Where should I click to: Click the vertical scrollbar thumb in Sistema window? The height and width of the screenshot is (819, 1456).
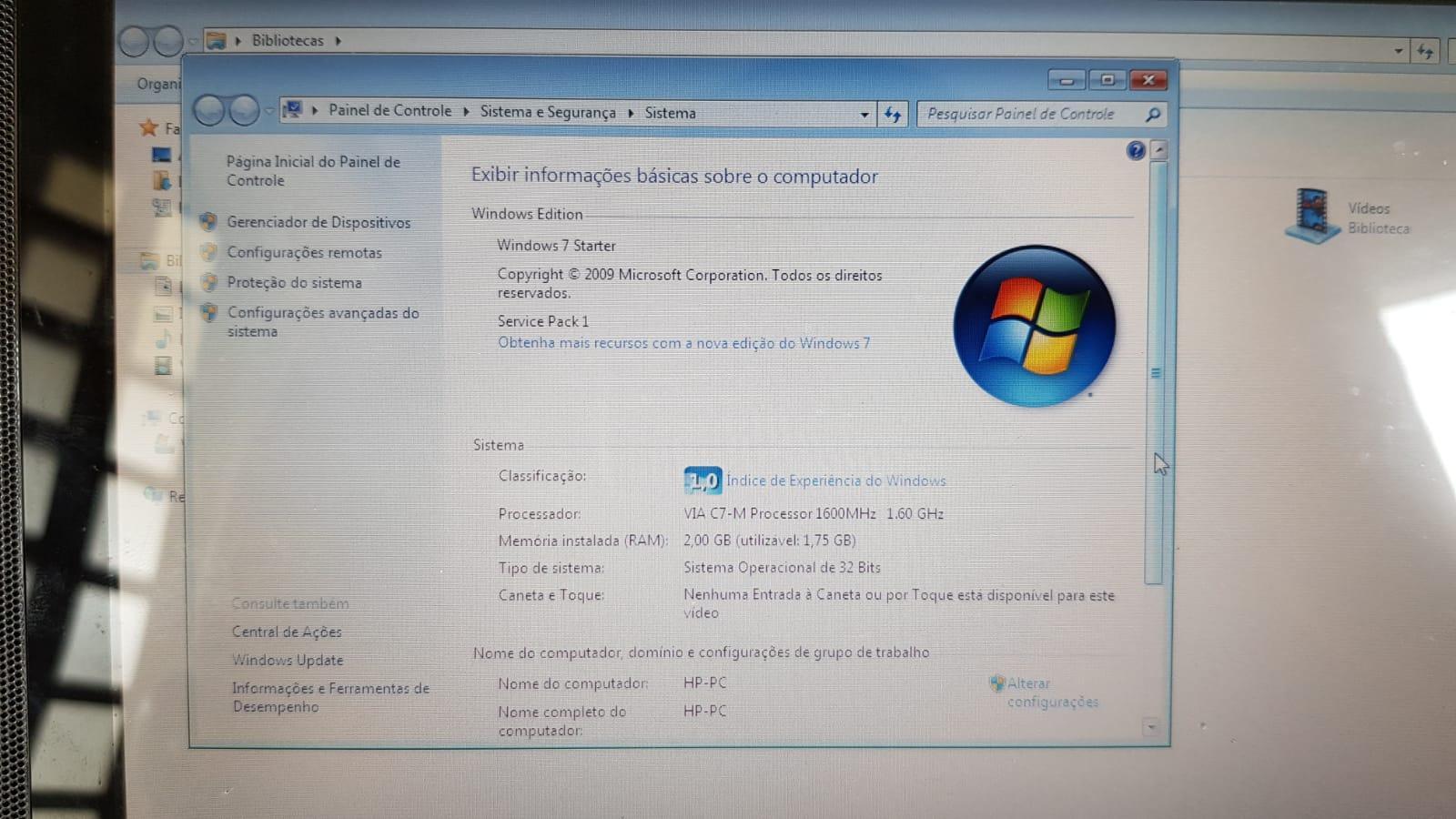(1156, 373)
